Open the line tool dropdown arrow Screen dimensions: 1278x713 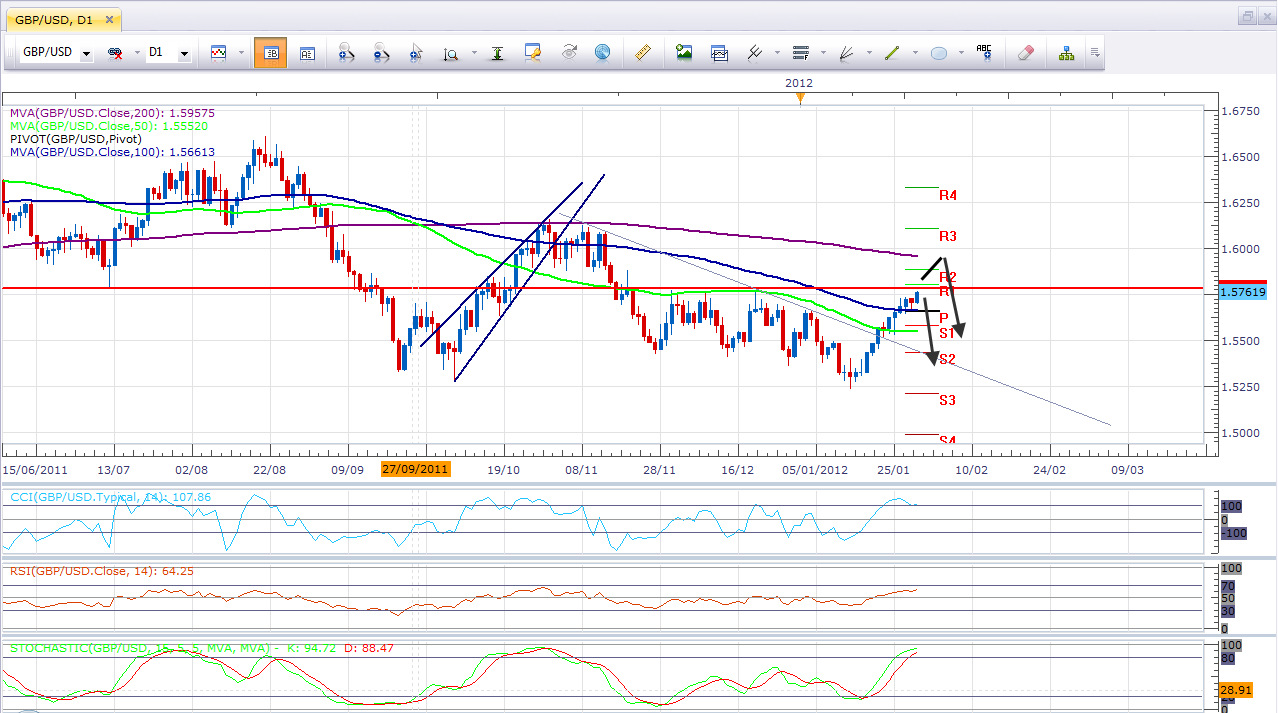913,53
